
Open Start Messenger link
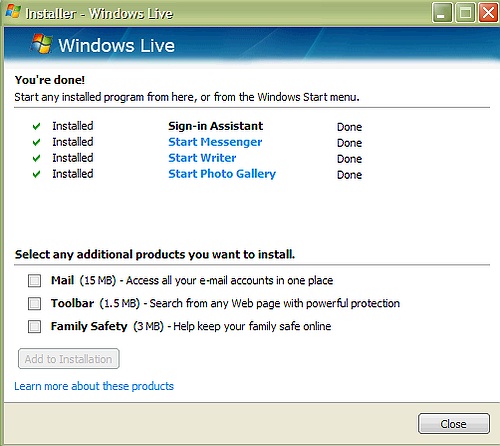pos(215,142)
